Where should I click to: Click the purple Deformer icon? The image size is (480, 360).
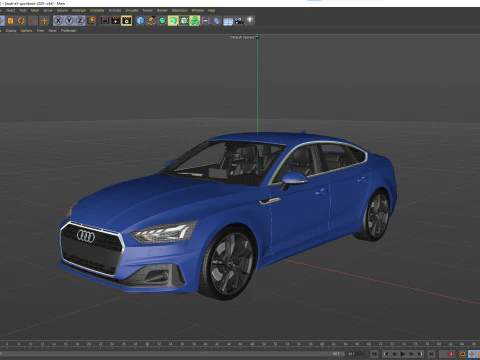point(206,21)
